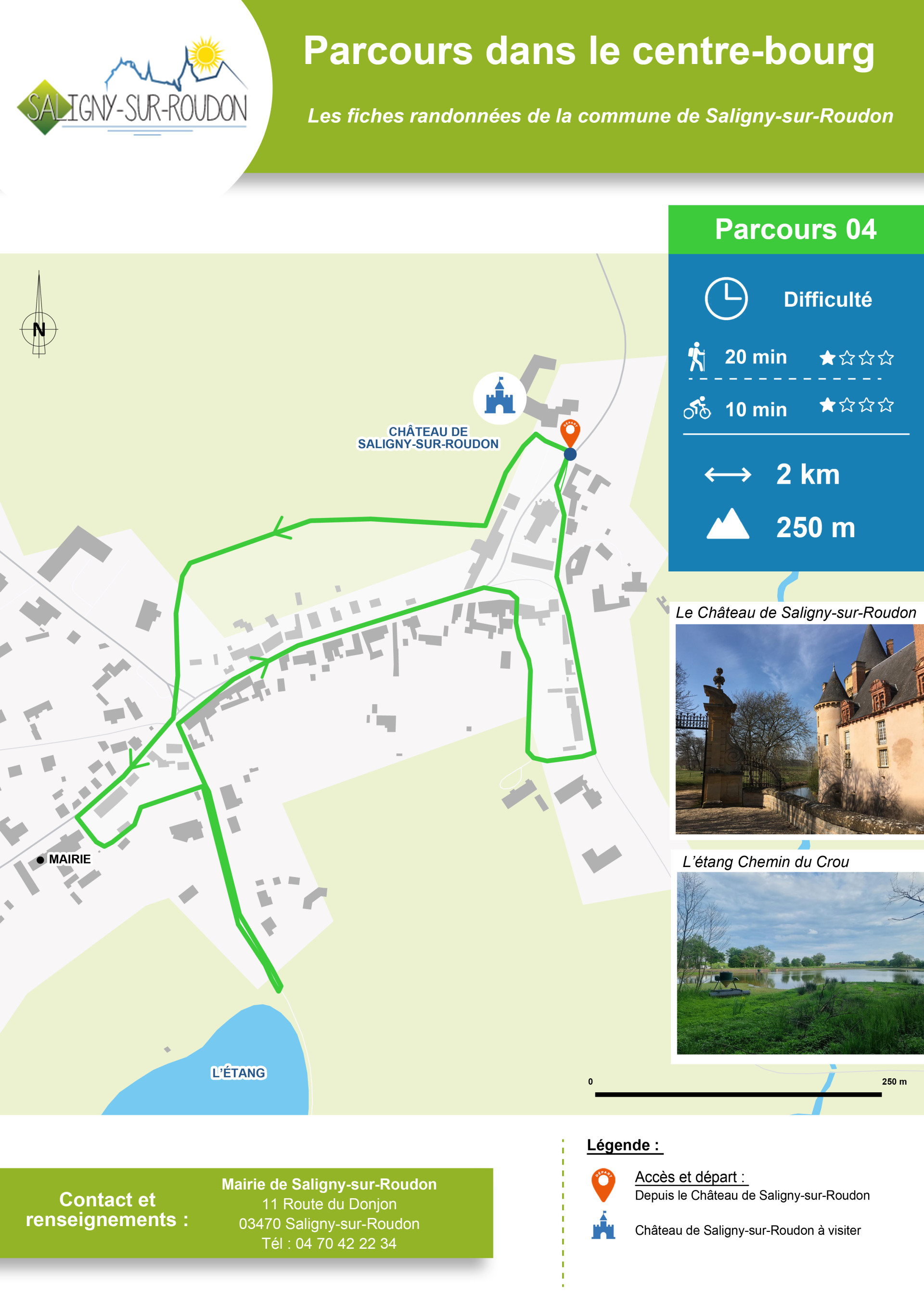Click the walking difficulty star rating
Image resolution: width=924 pixels, height=1307 pixels.
(x=856, y=358)
